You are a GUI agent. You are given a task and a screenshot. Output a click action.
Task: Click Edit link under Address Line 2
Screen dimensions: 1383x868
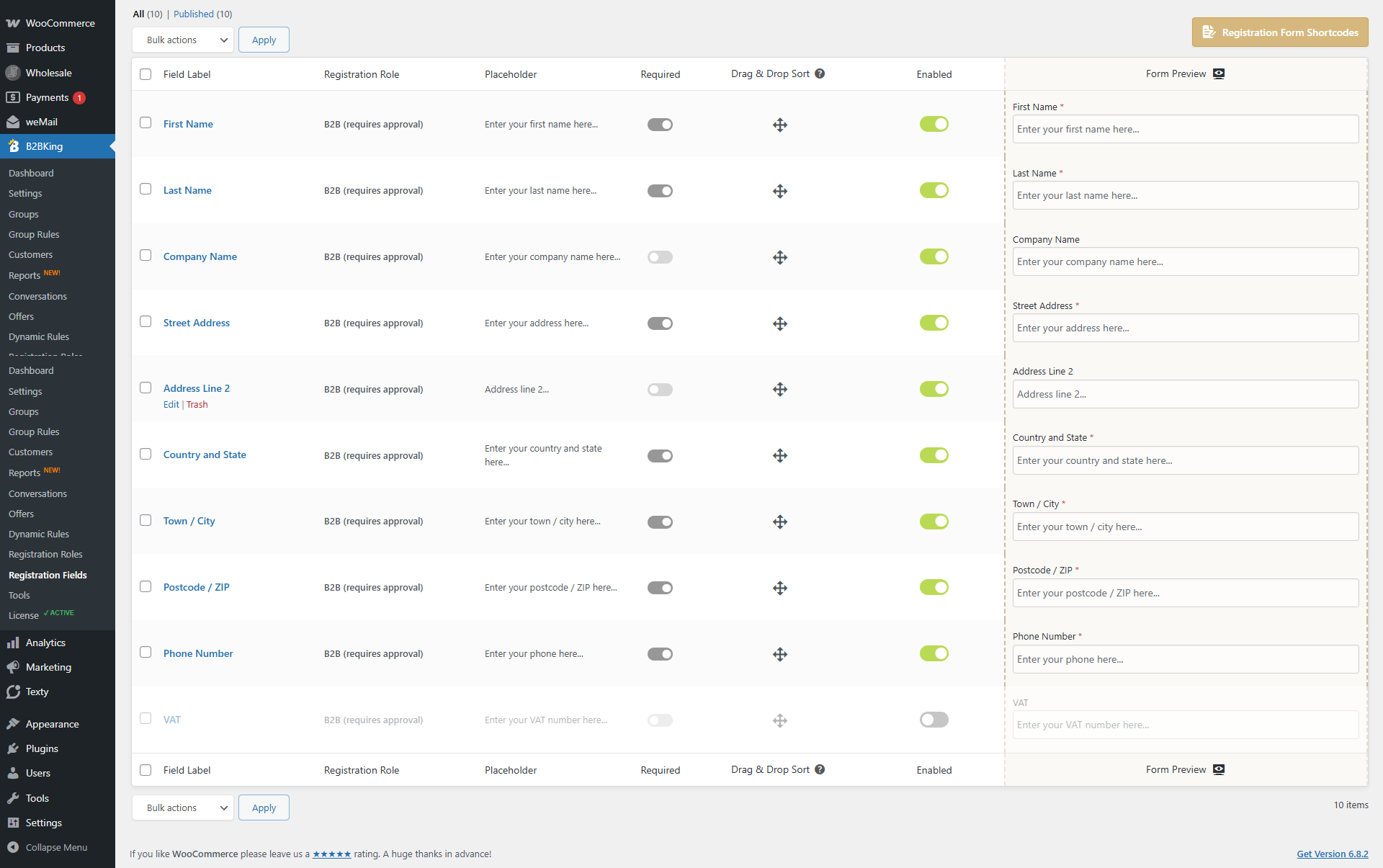[171, 404]
